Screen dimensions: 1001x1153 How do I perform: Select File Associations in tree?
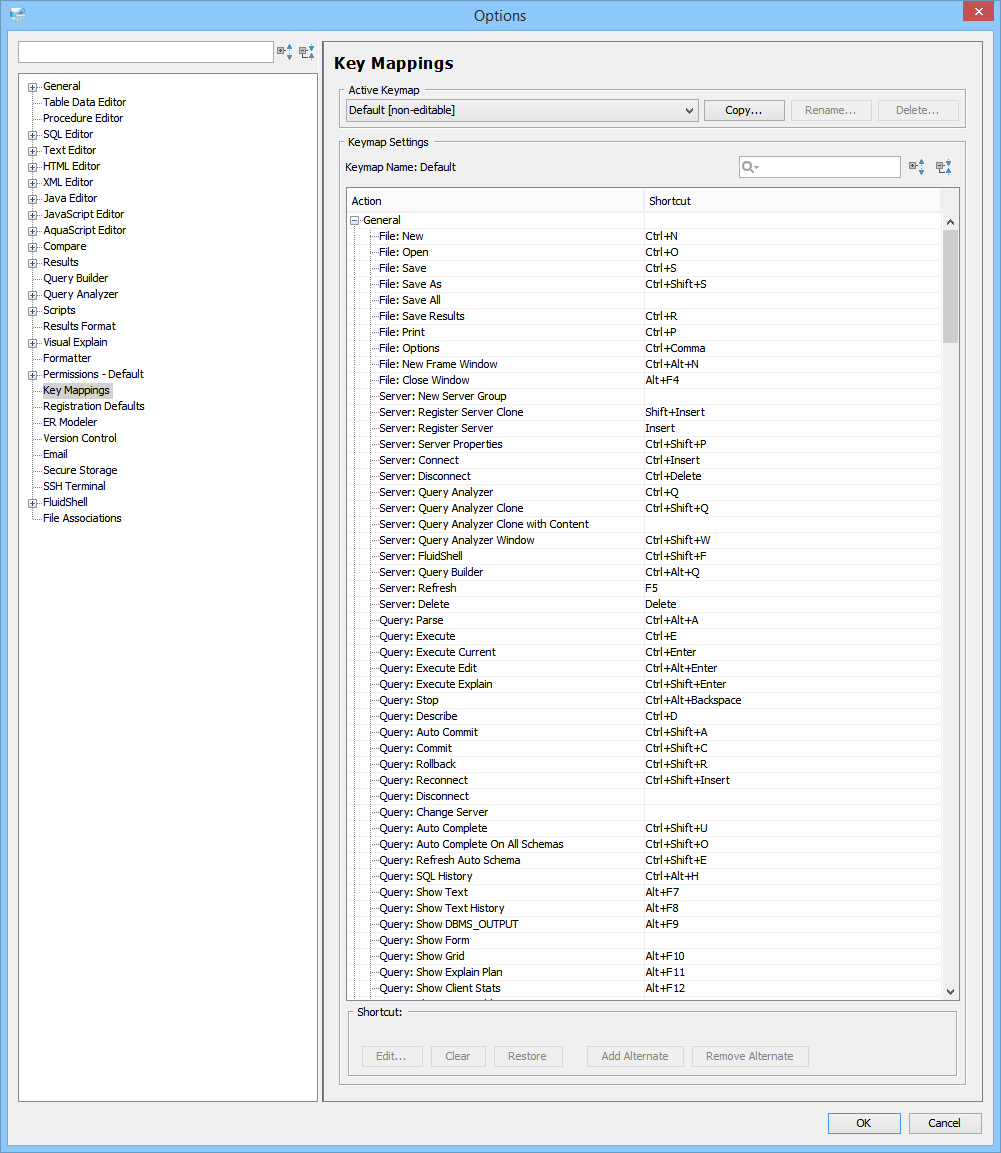click(x=82, y=519)
